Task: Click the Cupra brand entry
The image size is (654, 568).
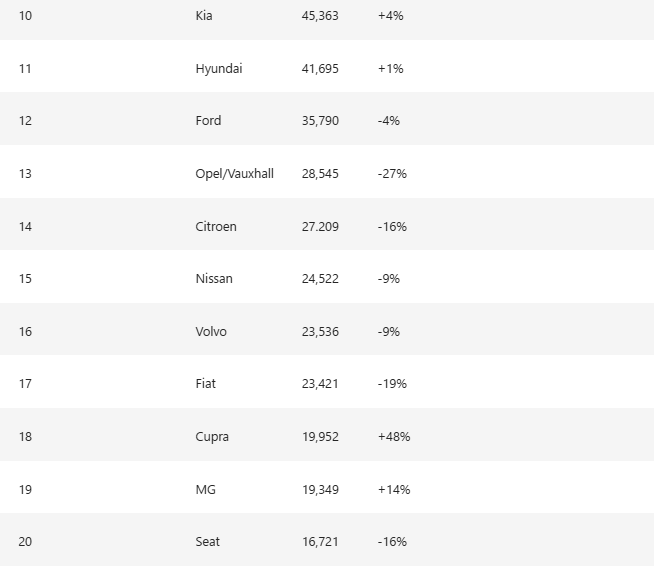Action: (x=212, y=436)
